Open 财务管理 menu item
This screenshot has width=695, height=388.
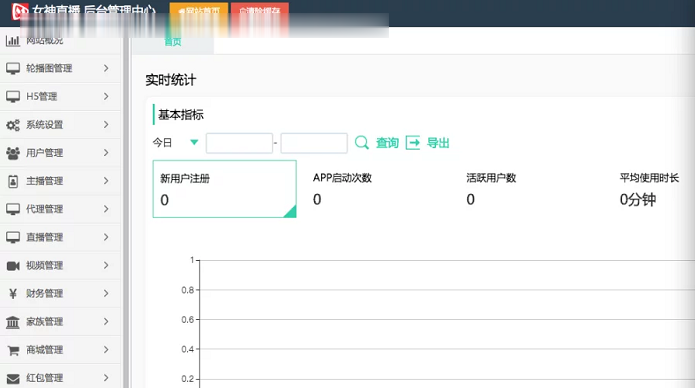(60, 294)
